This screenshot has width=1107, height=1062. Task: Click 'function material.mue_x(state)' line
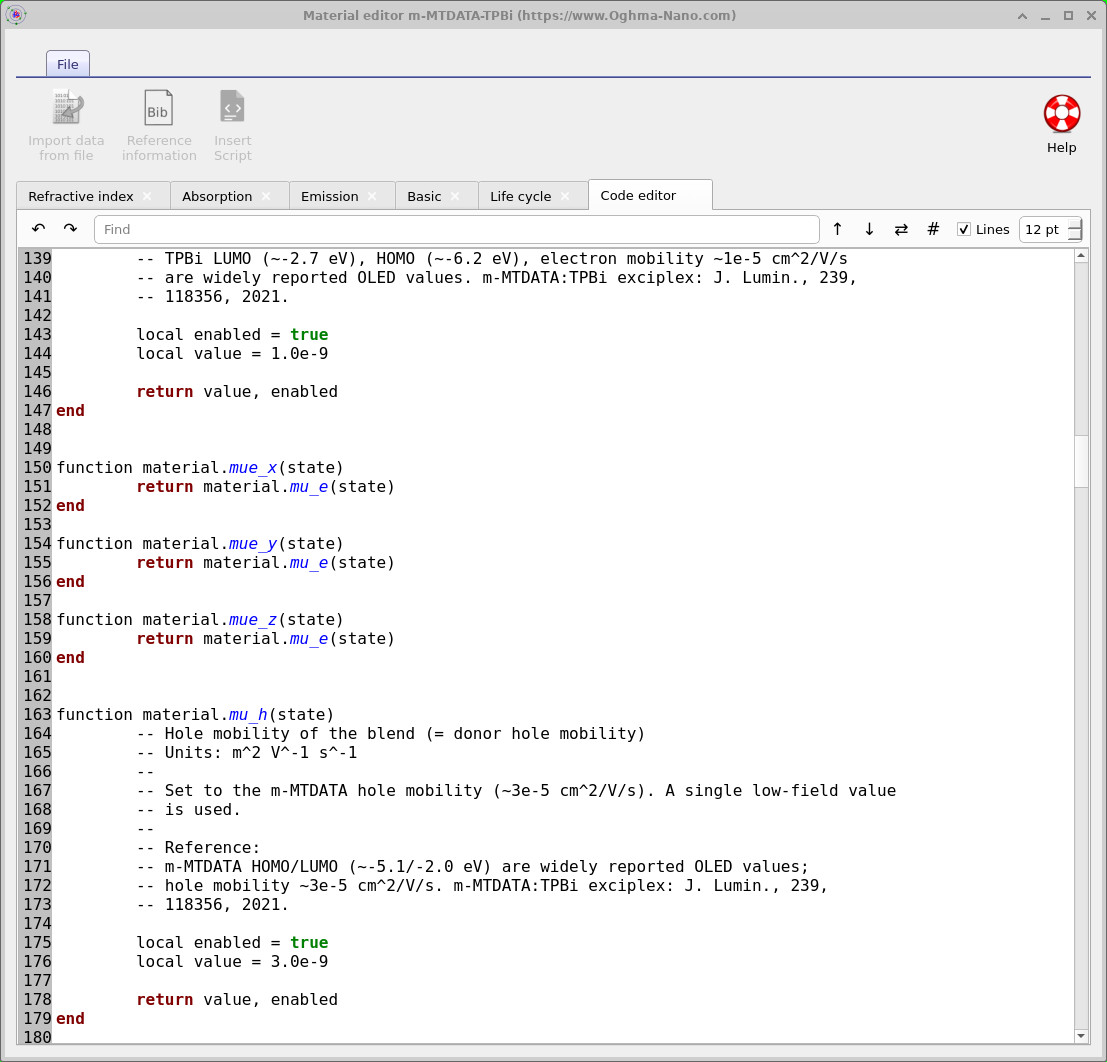(200, 467)
